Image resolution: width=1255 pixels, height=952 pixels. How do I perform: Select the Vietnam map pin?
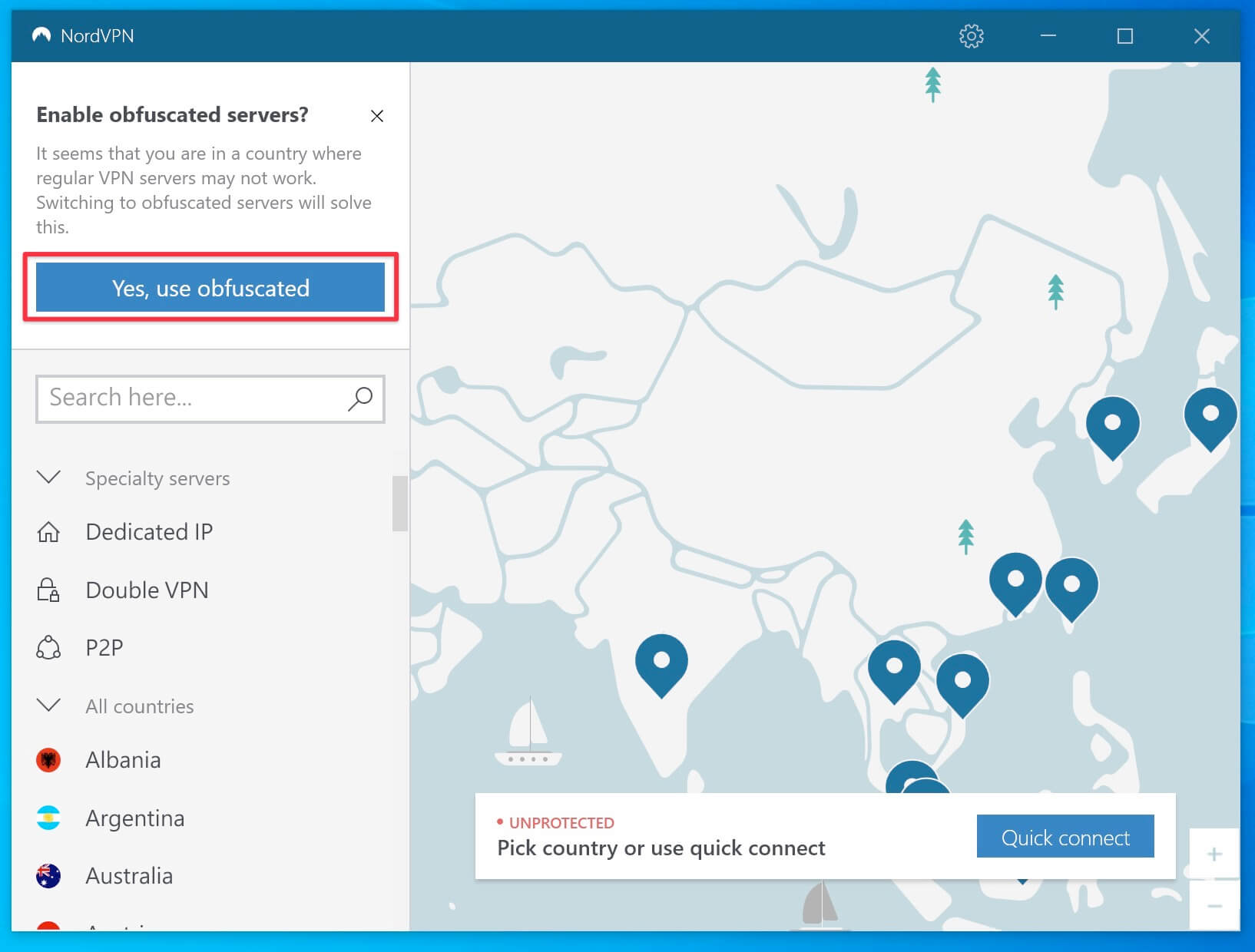tap(962, 685)
